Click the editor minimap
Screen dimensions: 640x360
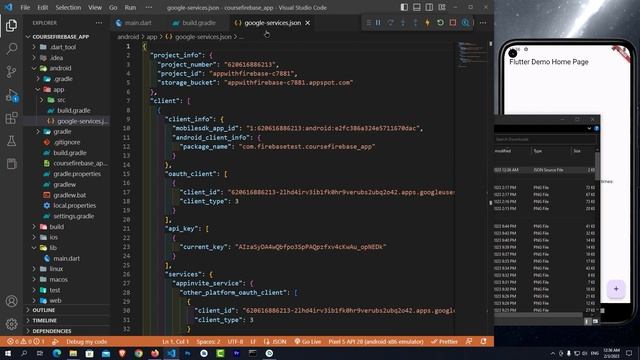click(x=472, y=54)
